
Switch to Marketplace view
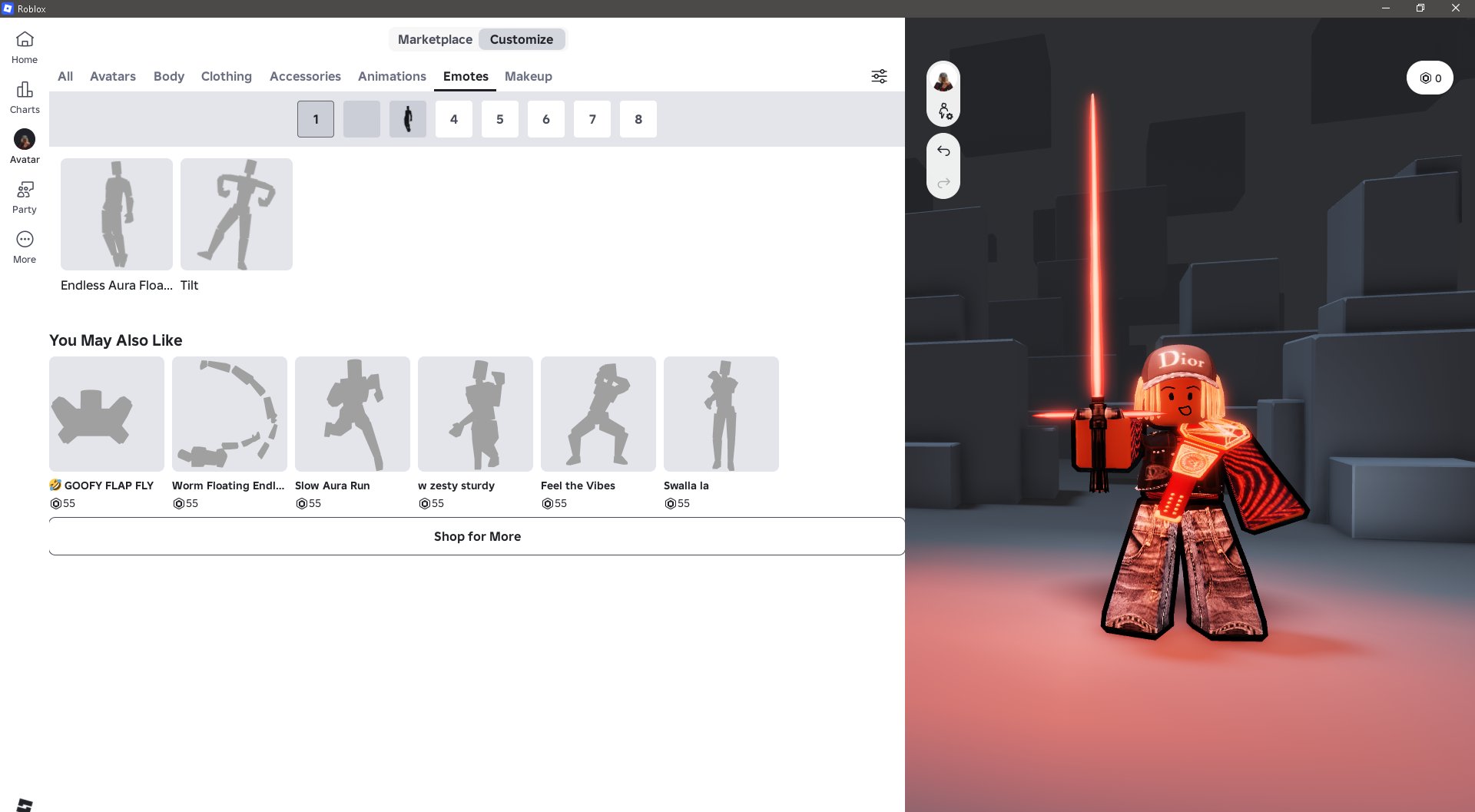coord(435,39)
